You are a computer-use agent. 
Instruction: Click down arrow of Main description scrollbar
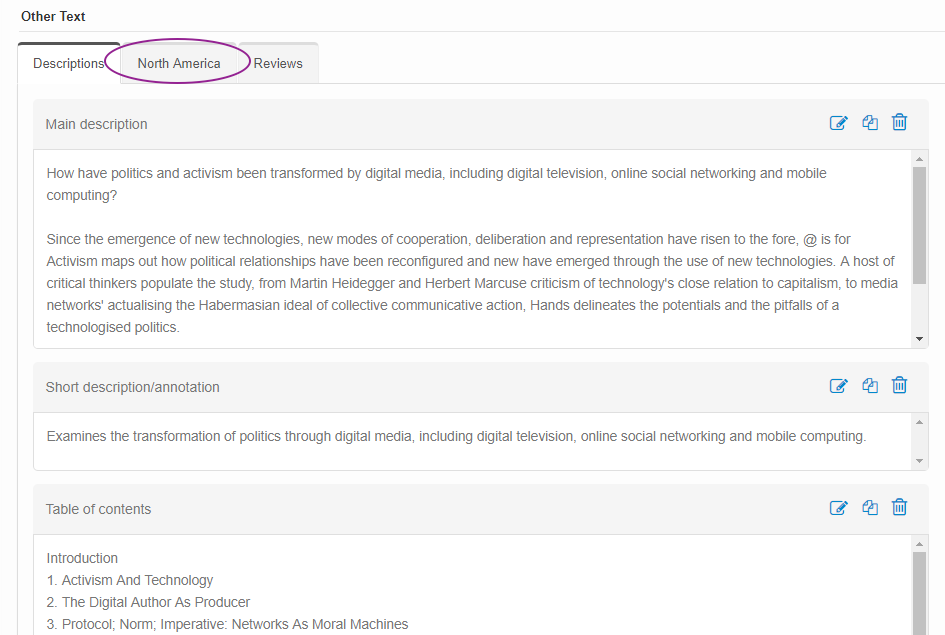[919, 340]
